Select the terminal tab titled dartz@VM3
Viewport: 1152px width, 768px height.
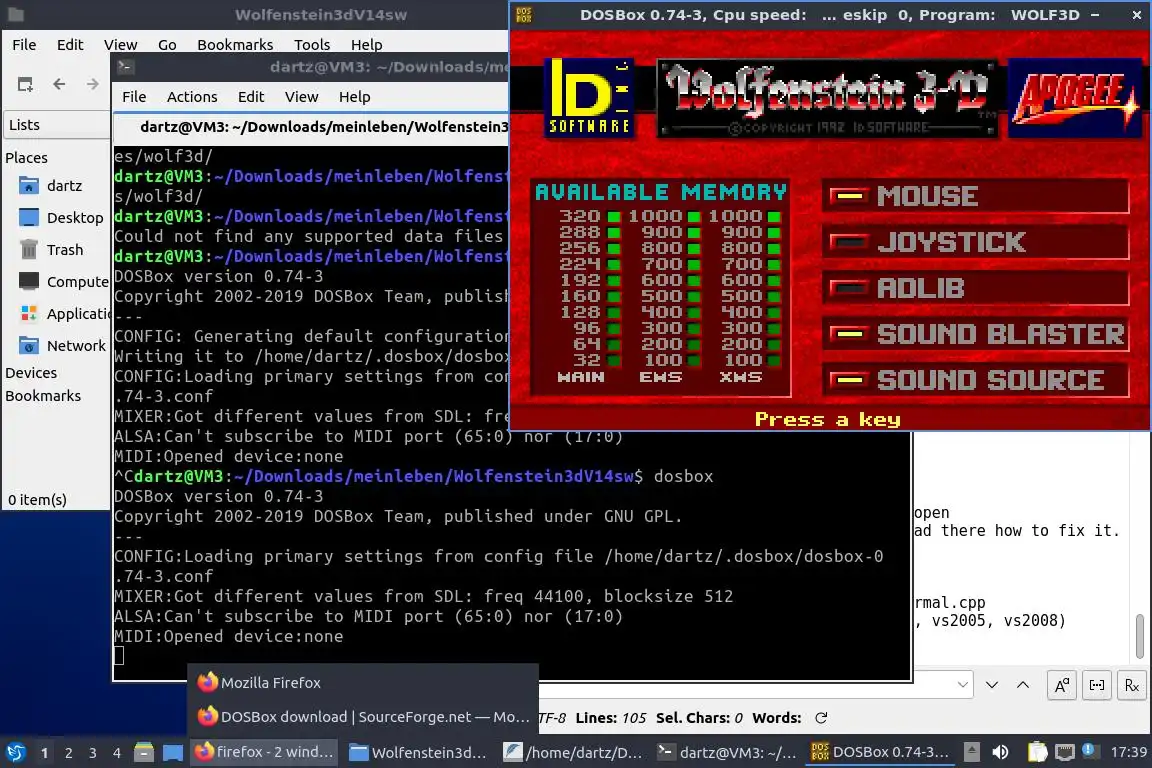pos(312,127)
